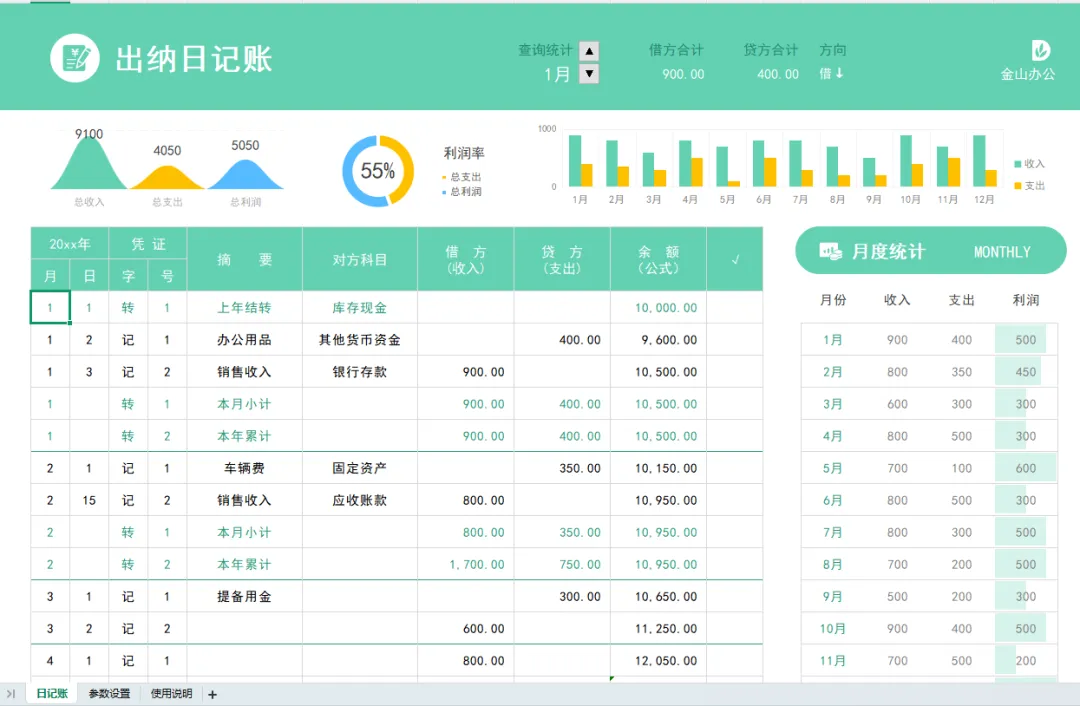
Task: Click the yellow 支出 legend swatch
Action: pyautogui.click(x=1017, y=186)
